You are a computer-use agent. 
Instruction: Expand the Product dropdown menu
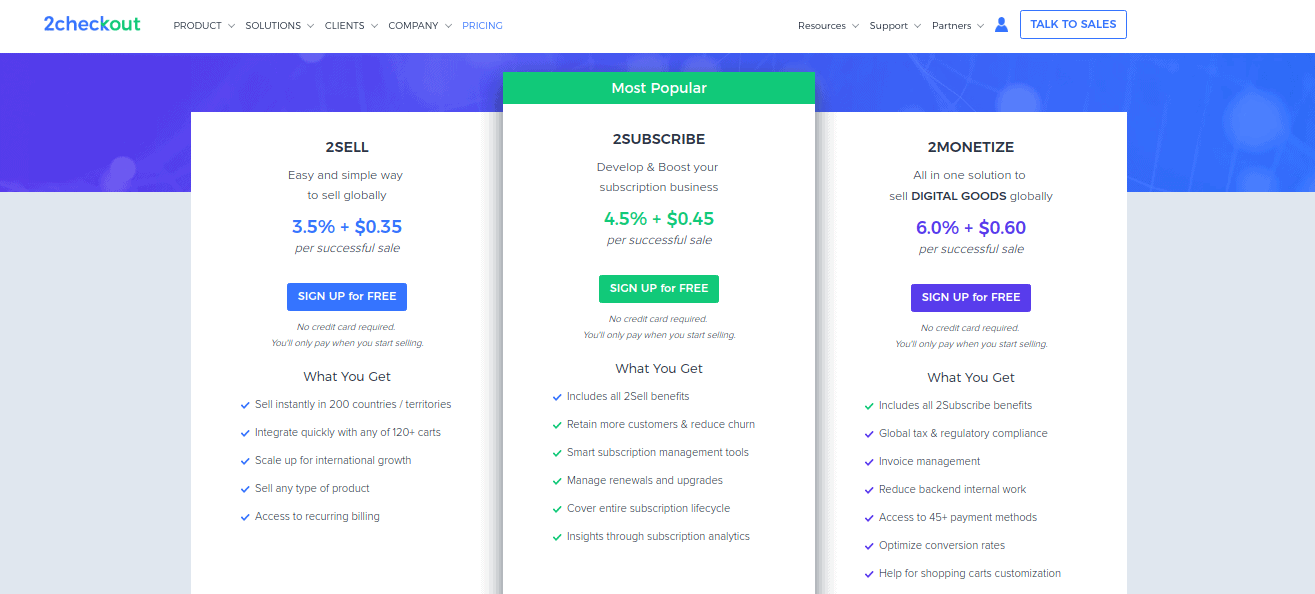click(204, 26)
